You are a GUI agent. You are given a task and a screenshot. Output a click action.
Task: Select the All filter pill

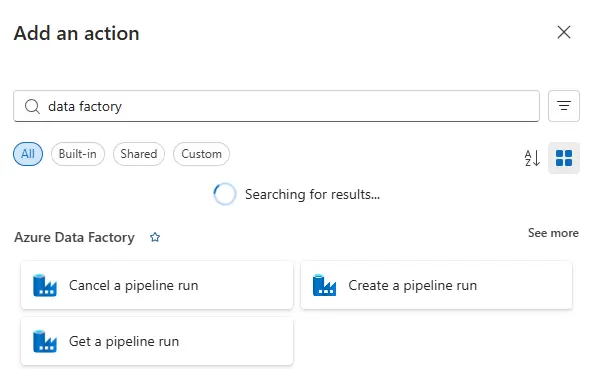tap(28, 154)
